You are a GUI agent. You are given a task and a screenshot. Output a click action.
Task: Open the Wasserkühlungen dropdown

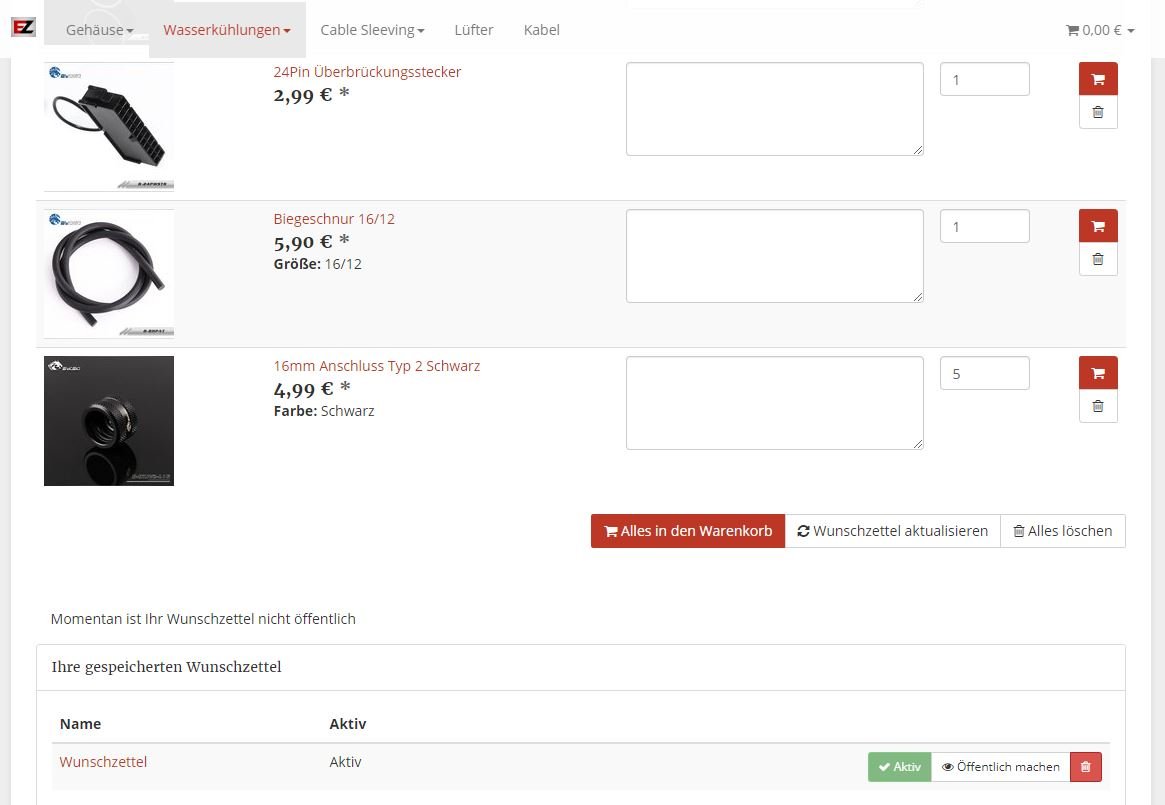(x=227, y=30)
